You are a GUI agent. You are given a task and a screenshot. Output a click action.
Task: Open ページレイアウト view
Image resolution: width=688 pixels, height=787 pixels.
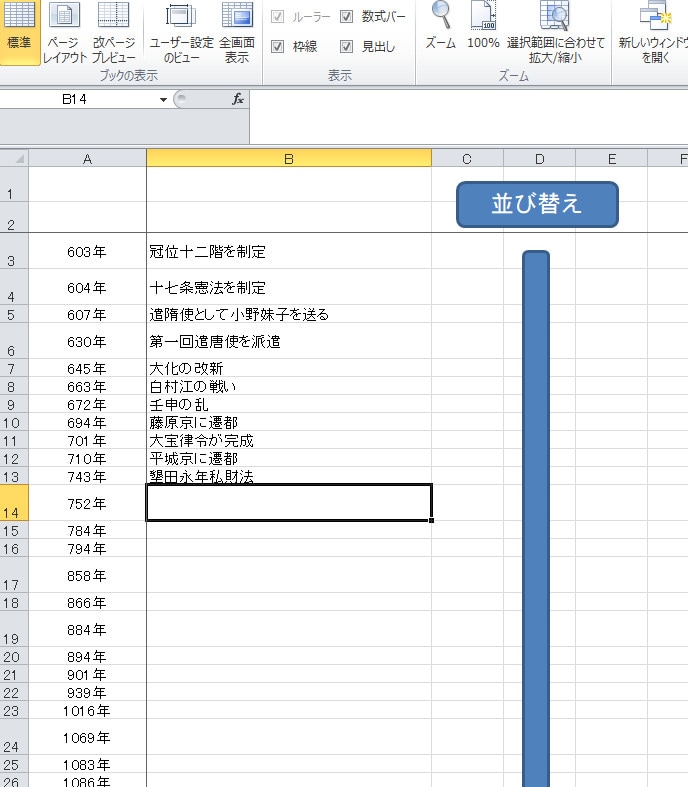point(64,31)
